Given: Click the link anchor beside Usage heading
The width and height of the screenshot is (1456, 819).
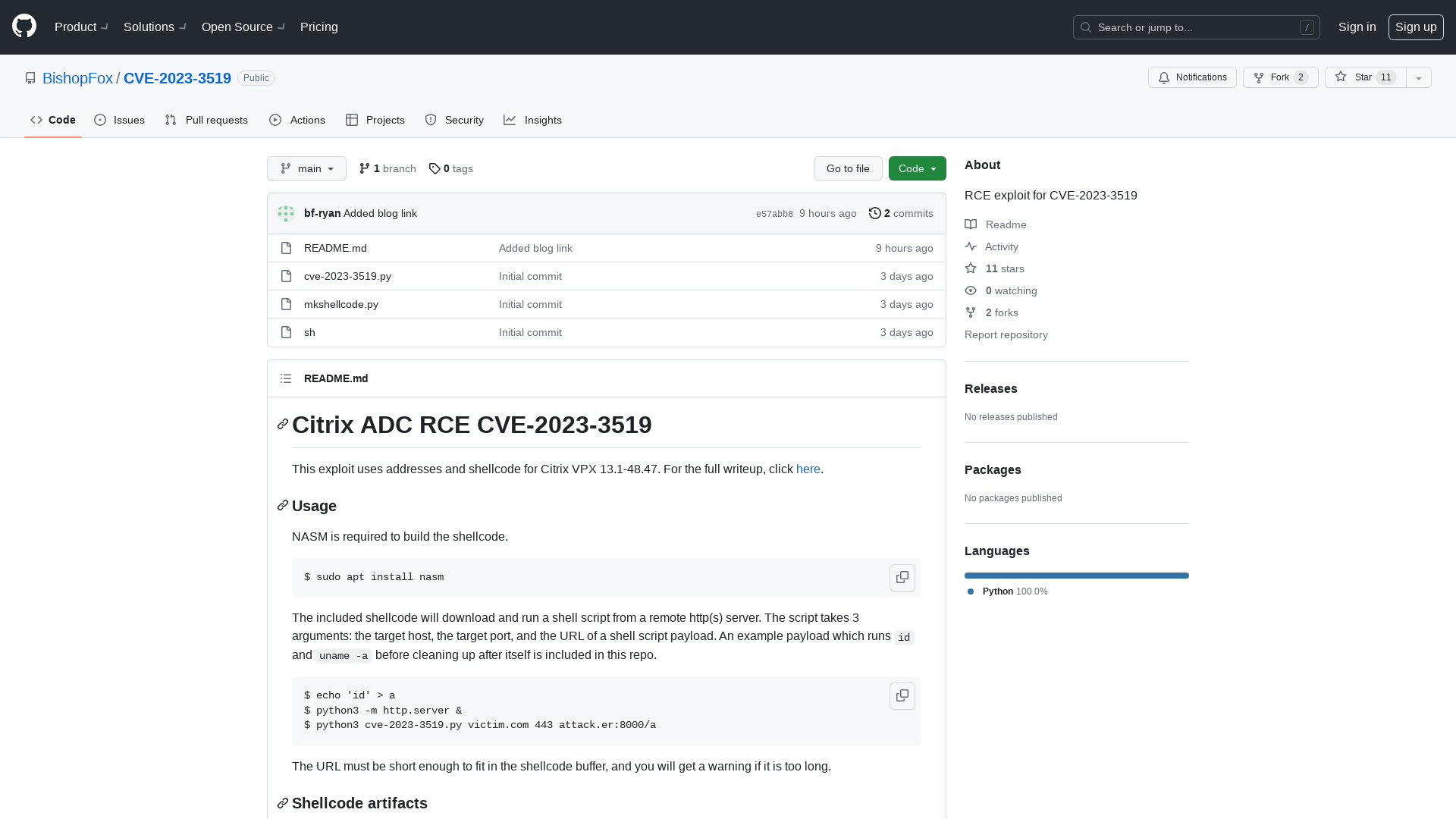Looking at the screenshot, I should pos(283,506).
